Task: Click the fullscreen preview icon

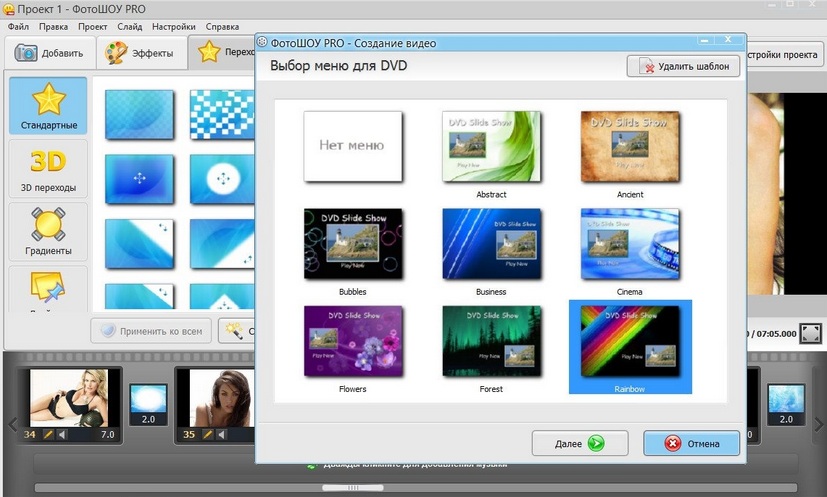Action: point(811,333)
